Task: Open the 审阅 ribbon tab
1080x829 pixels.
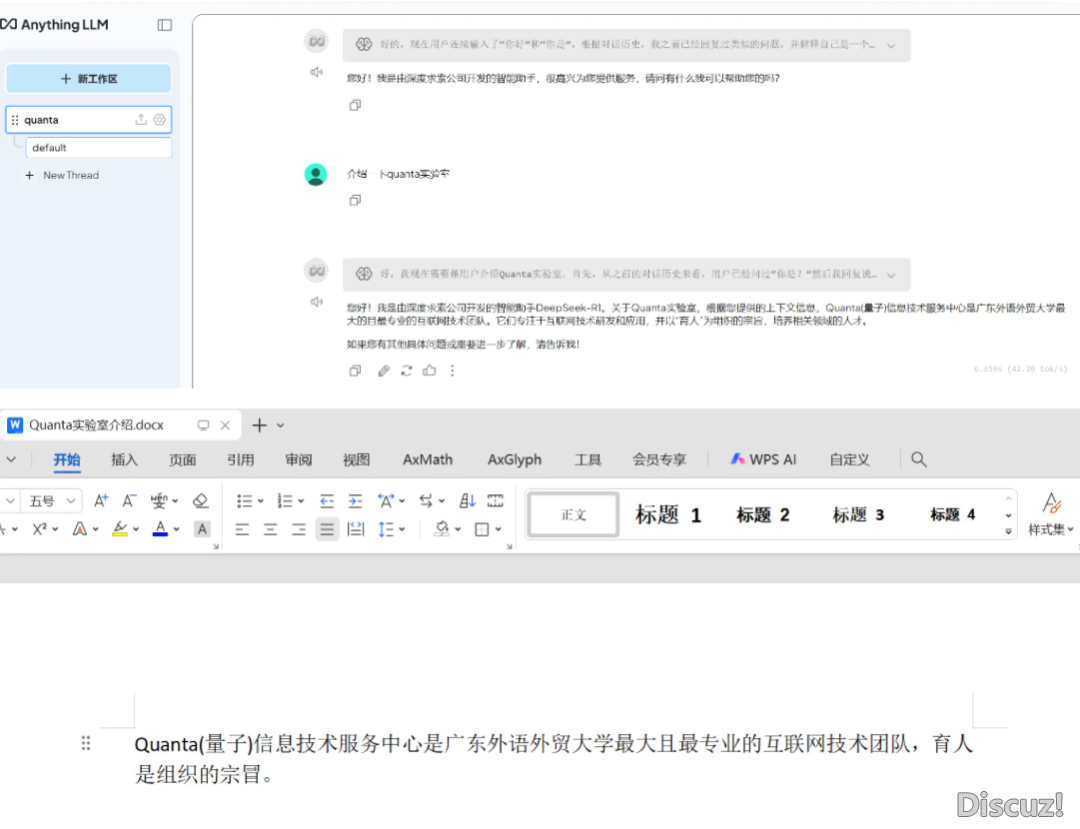Action: [298, 460]
